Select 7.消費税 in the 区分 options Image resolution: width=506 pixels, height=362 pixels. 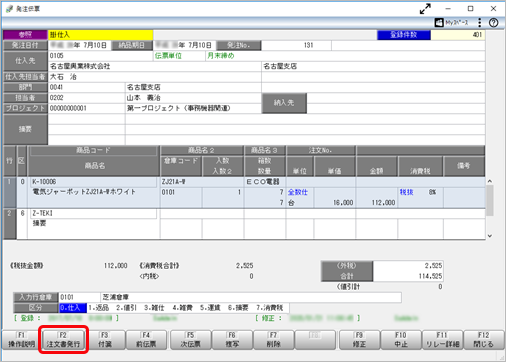(x=269, y=308)
